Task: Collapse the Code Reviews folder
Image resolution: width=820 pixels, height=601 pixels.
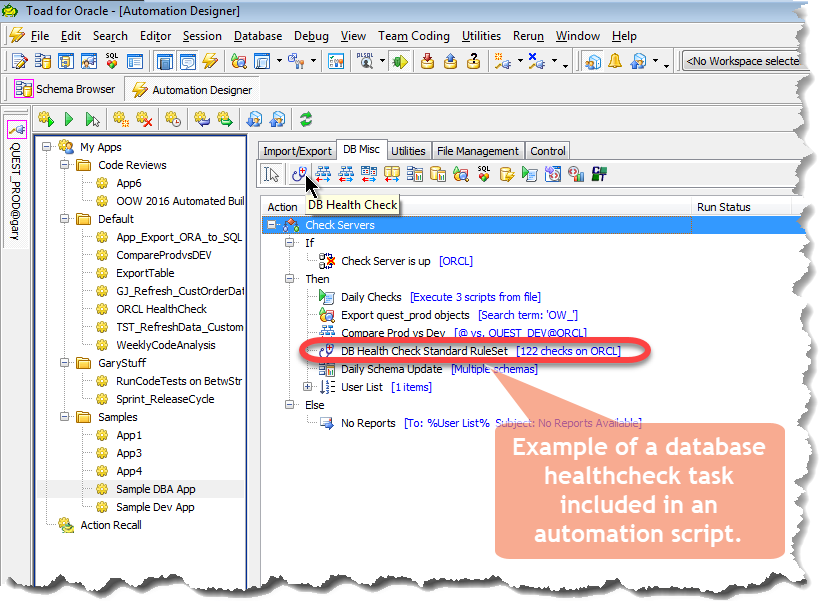Action: point(64,165)
